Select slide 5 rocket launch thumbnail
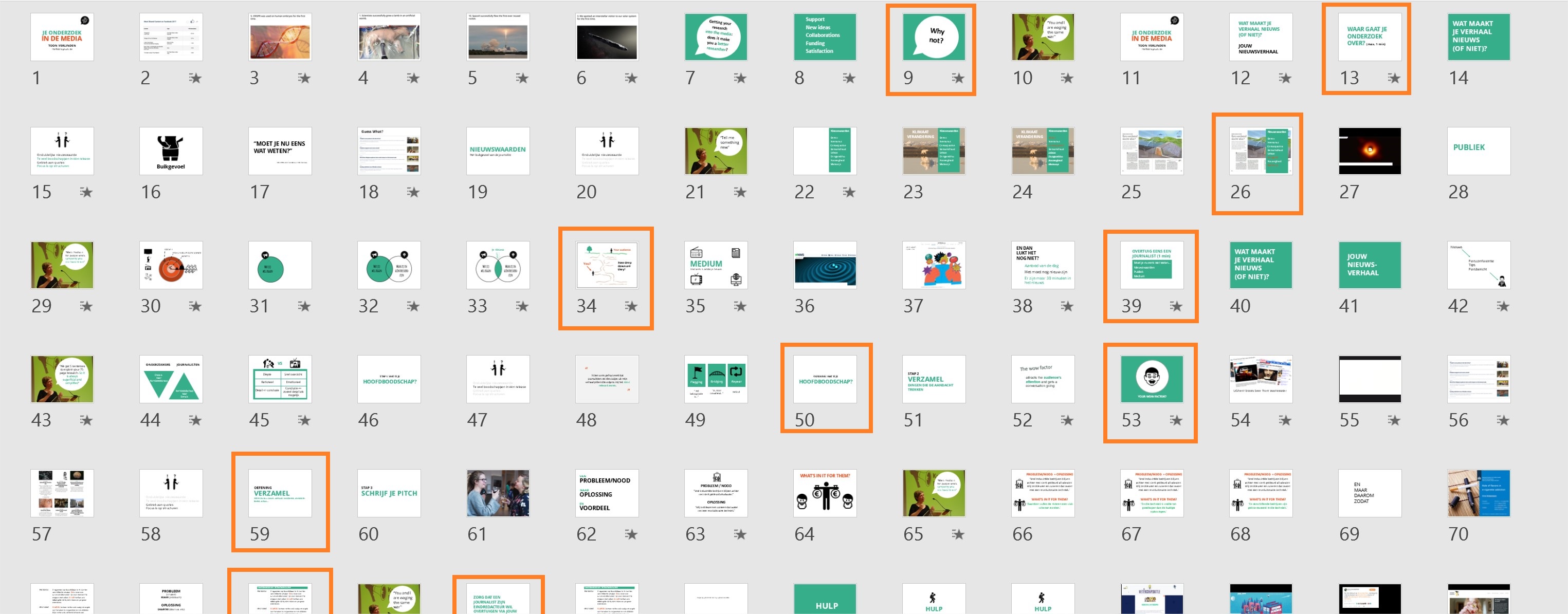This screenshot has height=614, width=1568. point(498,37)
